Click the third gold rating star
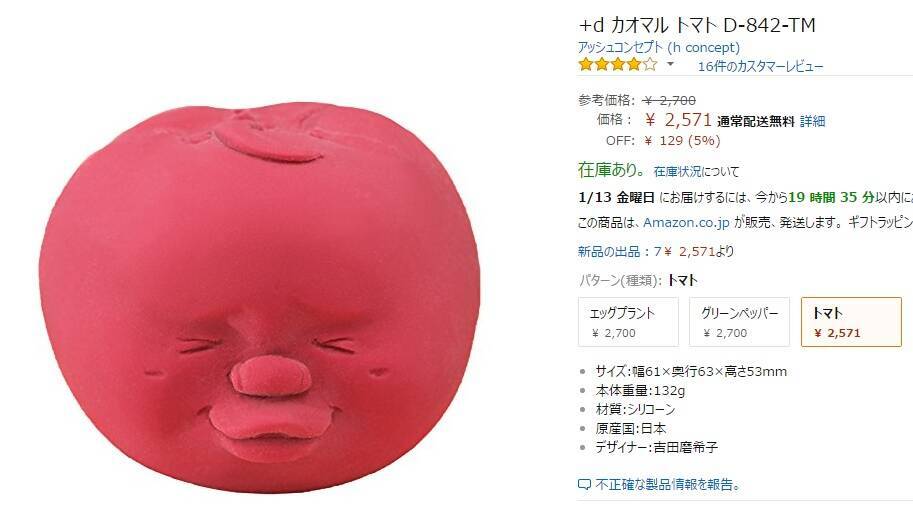 pyautogui.click(x=618, y=65)
